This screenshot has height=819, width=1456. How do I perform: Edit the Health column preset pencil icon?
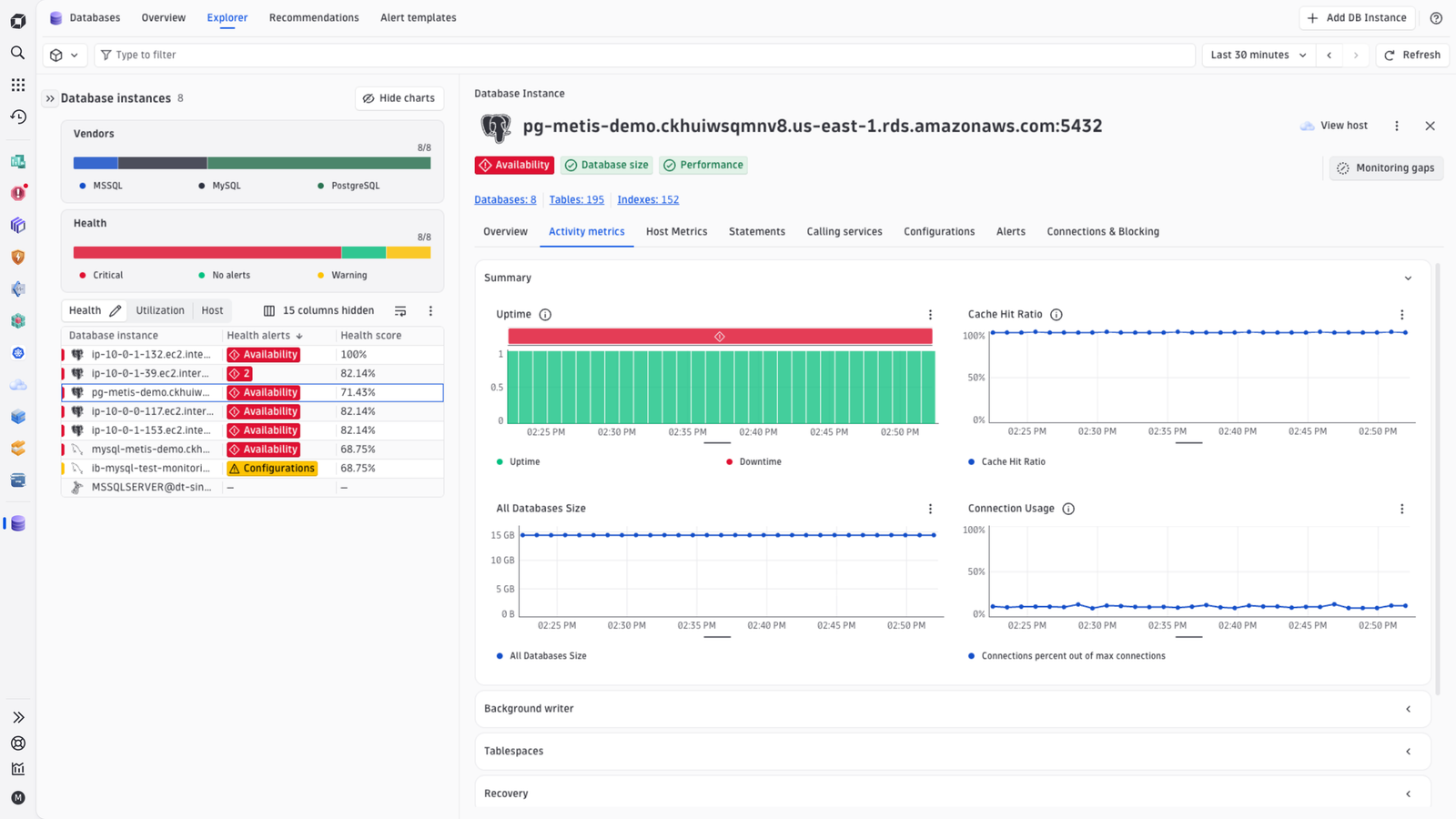click(115, 310)
